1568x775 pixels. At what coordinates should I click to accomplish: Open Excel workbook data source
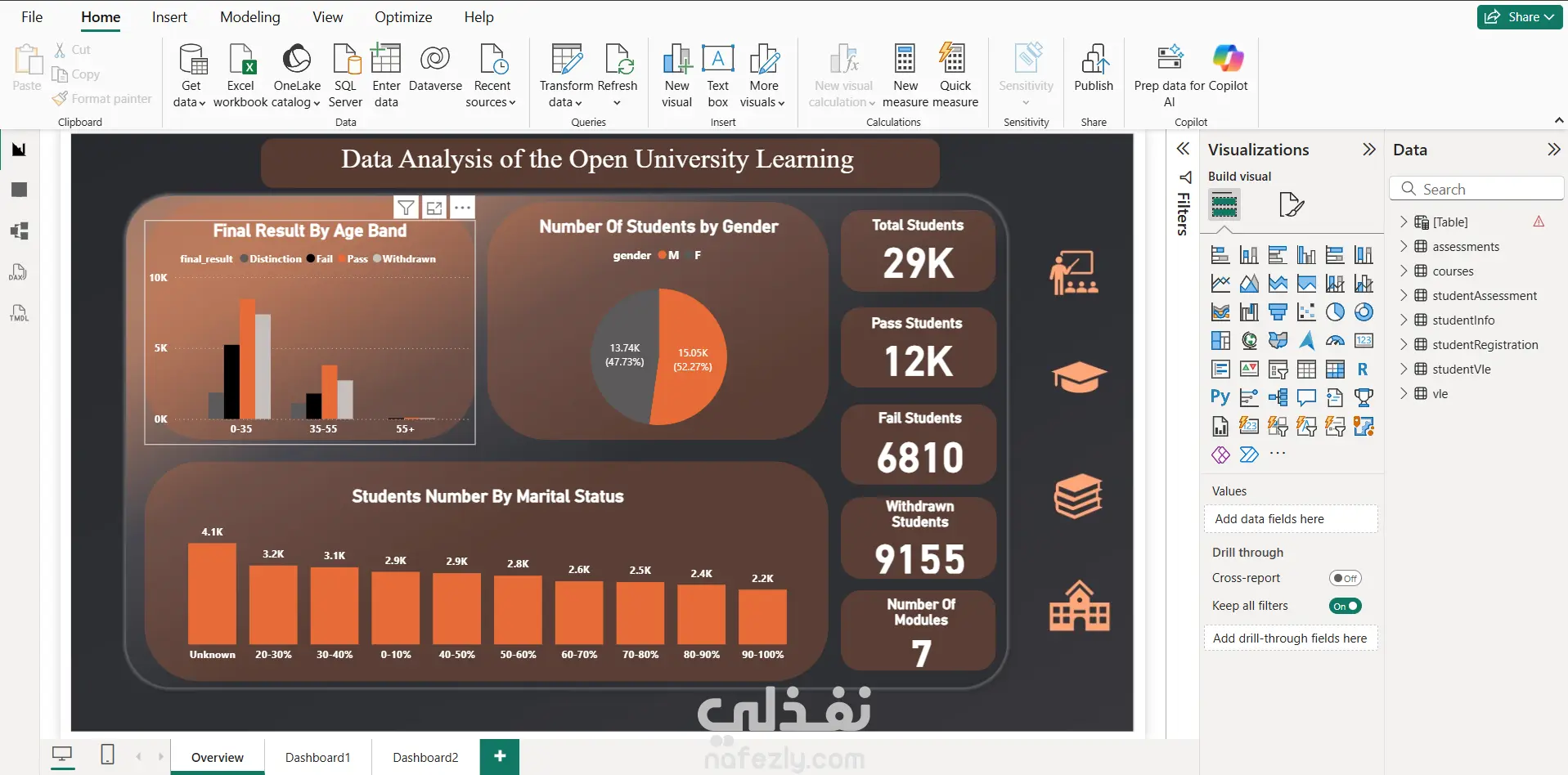[240, 75]
